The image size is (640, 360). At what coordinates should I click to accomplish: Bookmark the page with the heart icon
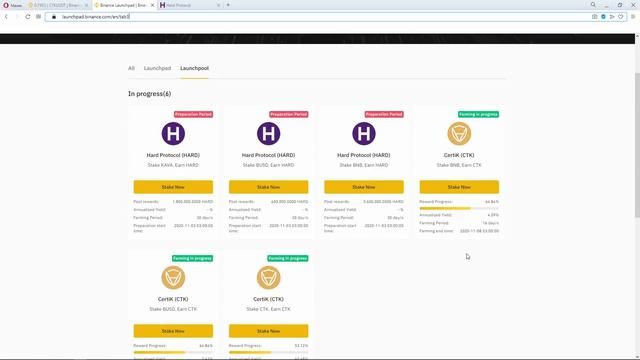click(x=620, y=17)
